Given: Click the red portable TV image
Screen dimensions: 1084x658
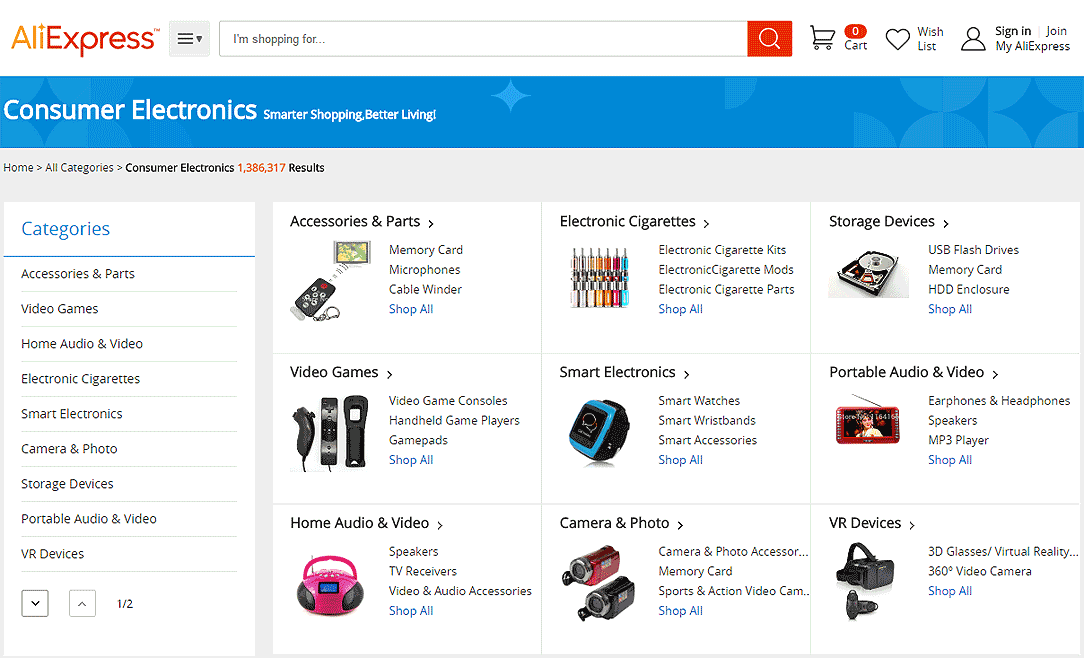Looking at the screenshot, I should tap(868, 419).
